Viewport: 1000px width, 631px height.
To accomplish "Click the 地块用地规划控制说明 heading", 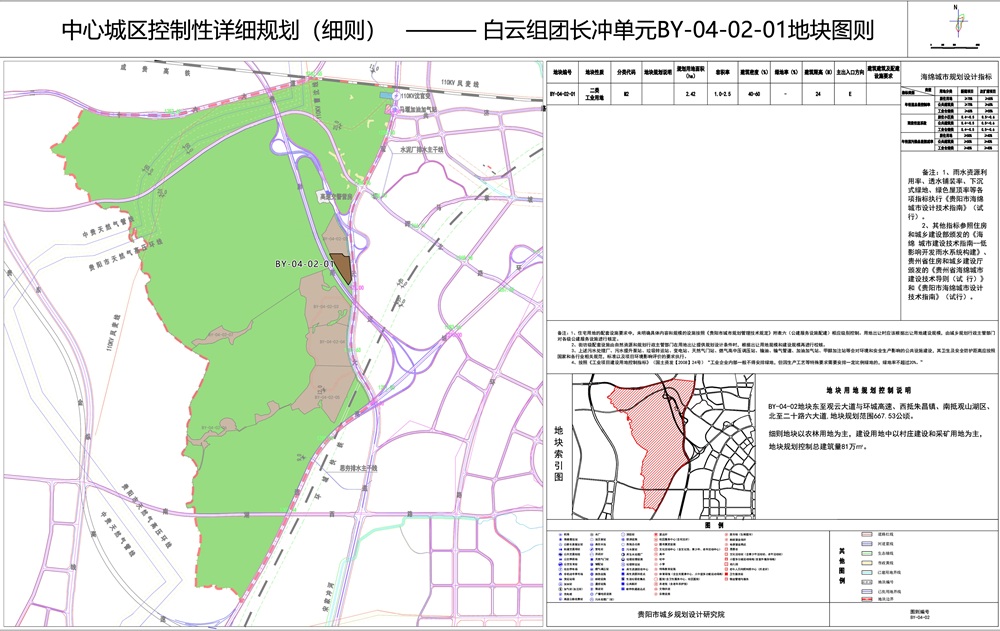I will [869, 390].
